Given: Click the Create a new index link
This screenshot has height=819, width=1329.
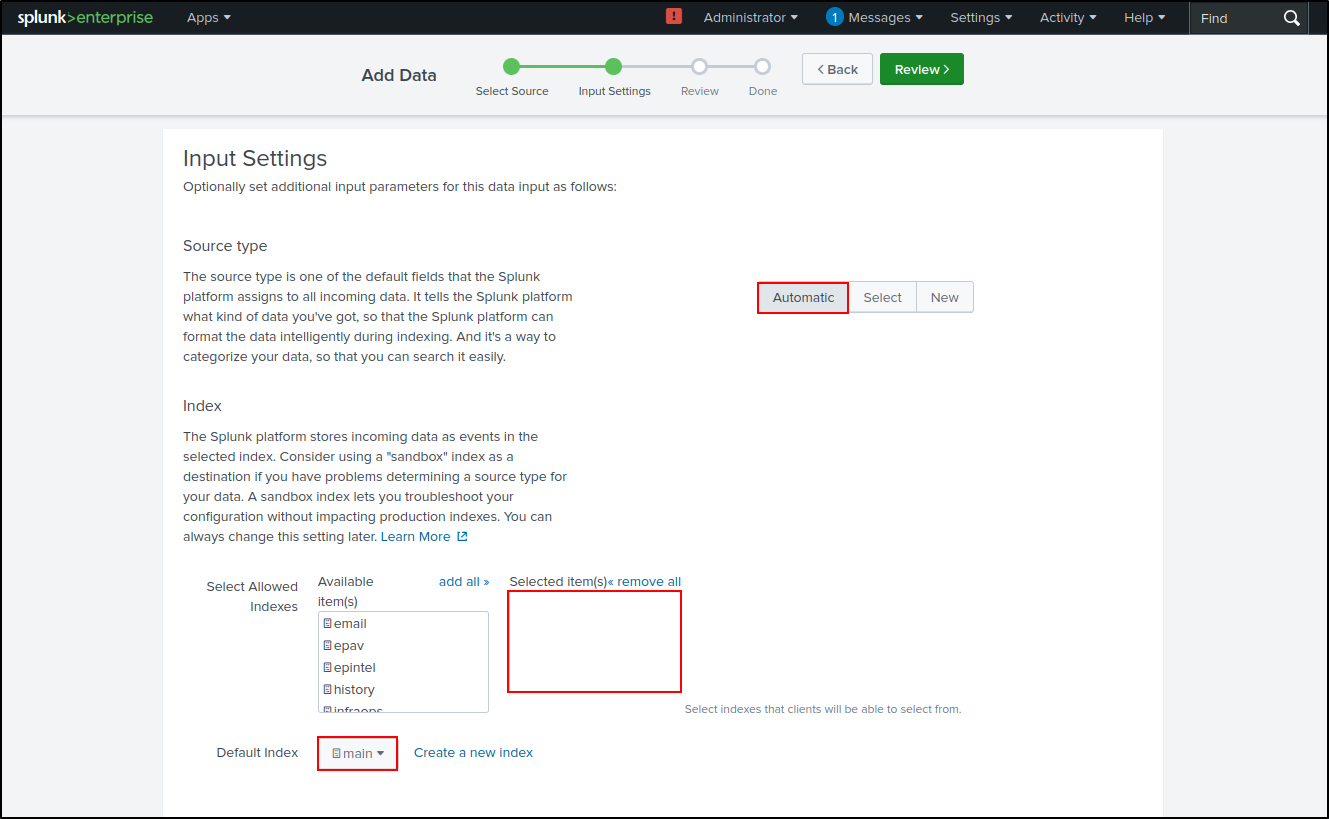Looking at the screenshot, I should tap(473, 752).
